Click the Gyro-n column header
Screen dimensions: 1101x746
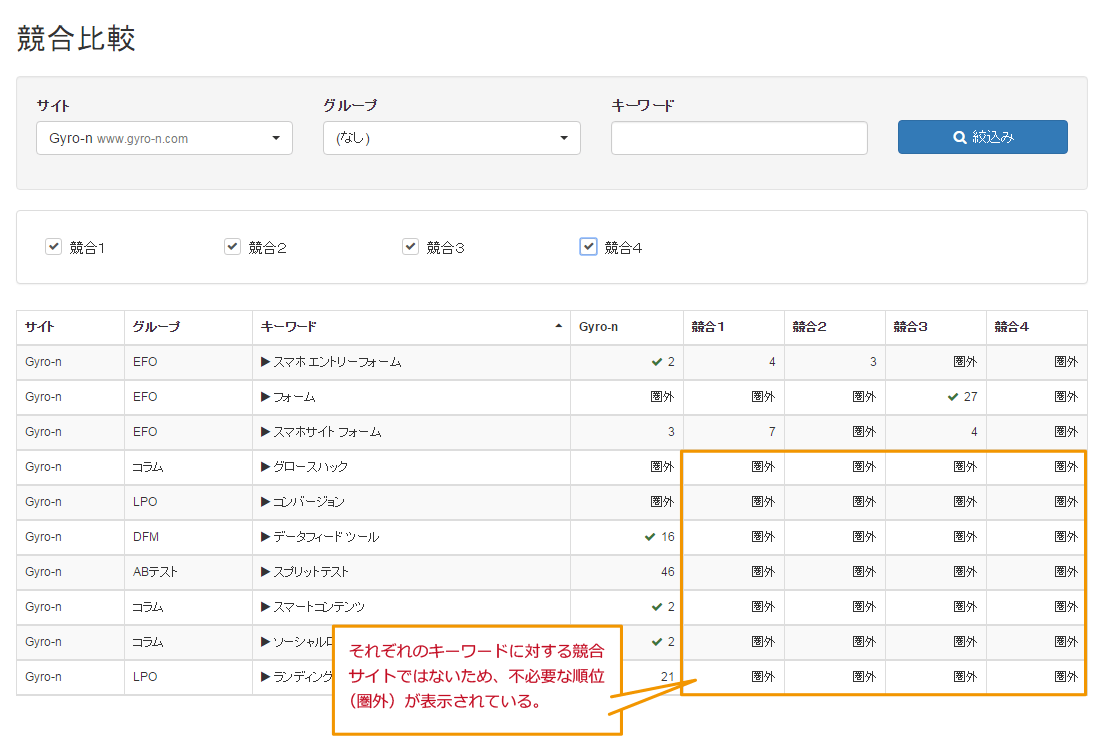pyautogui.click(x=599, y=327)
